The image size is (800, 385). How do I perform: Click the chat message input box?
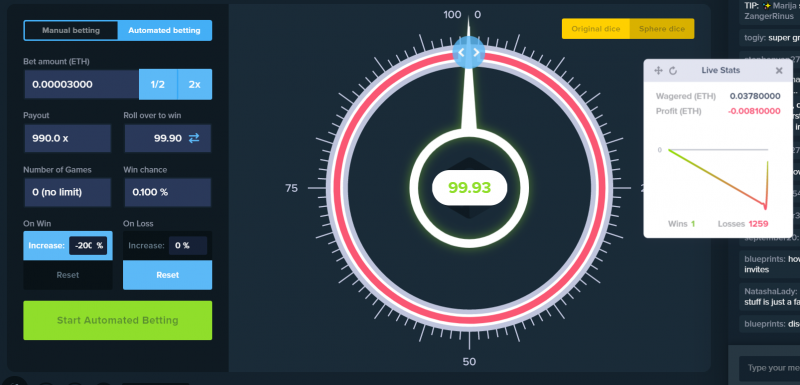pos(769,368)
